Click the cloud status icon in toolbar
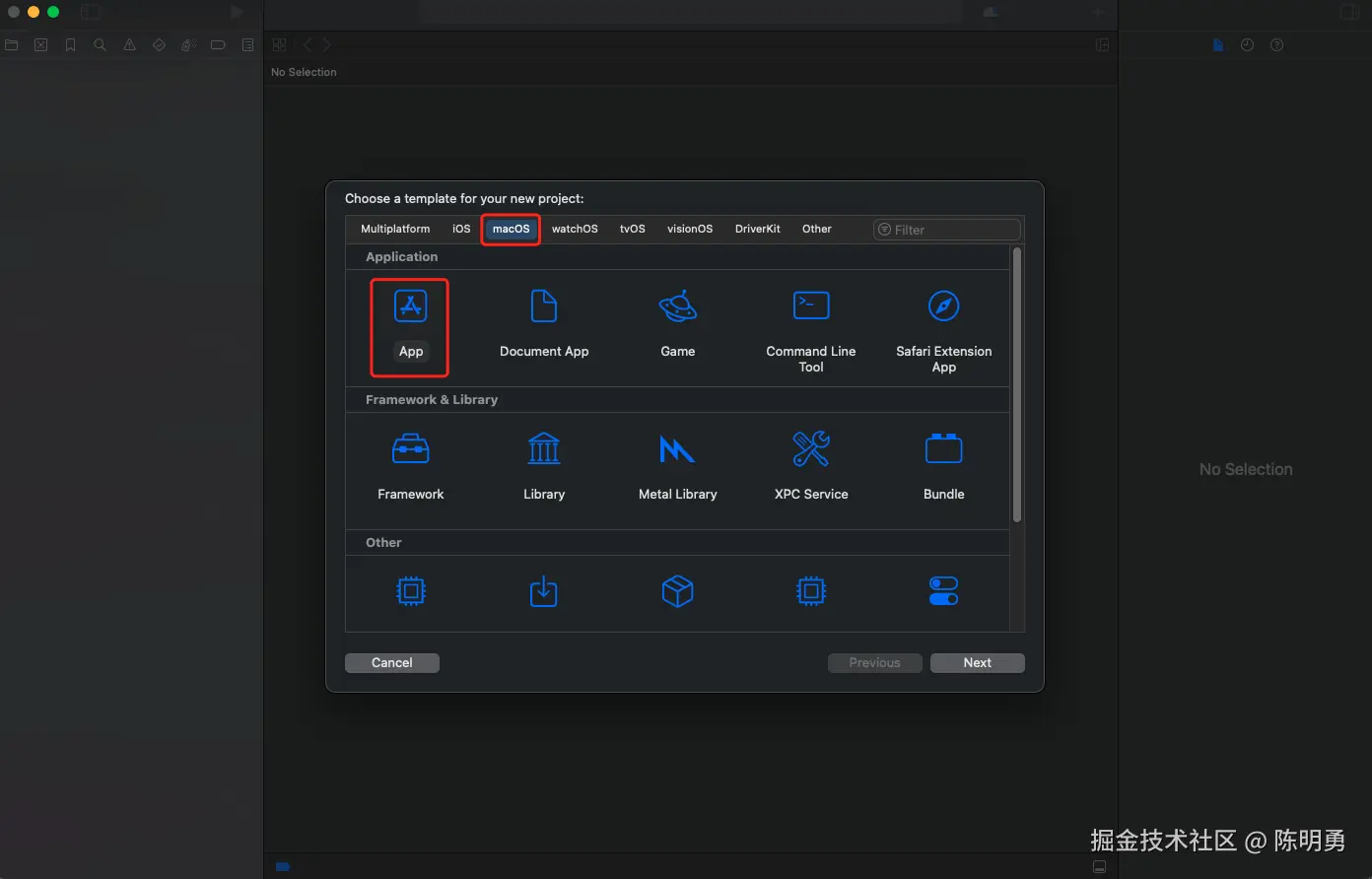Viewport: 1372px width, 879px height. pyautogui.click(x=991, y=12)
